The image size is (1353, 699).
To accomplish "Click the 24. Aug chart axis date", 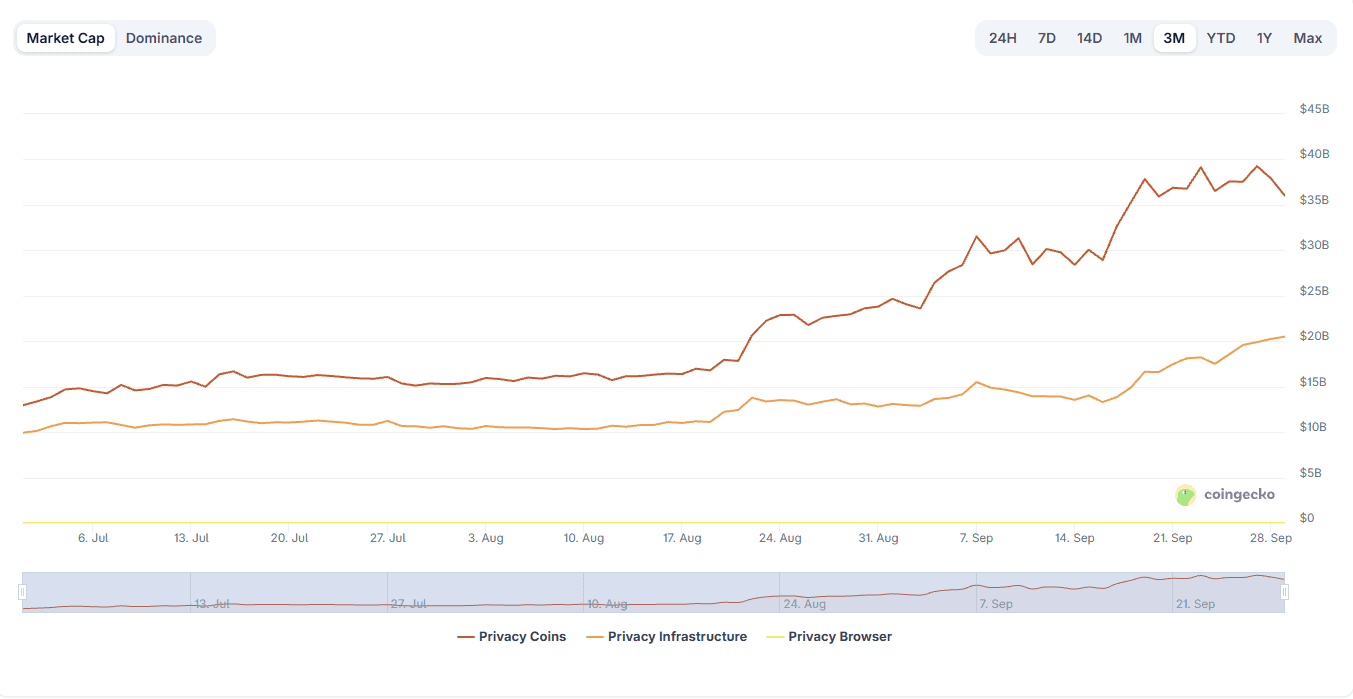I will point(780,538).
